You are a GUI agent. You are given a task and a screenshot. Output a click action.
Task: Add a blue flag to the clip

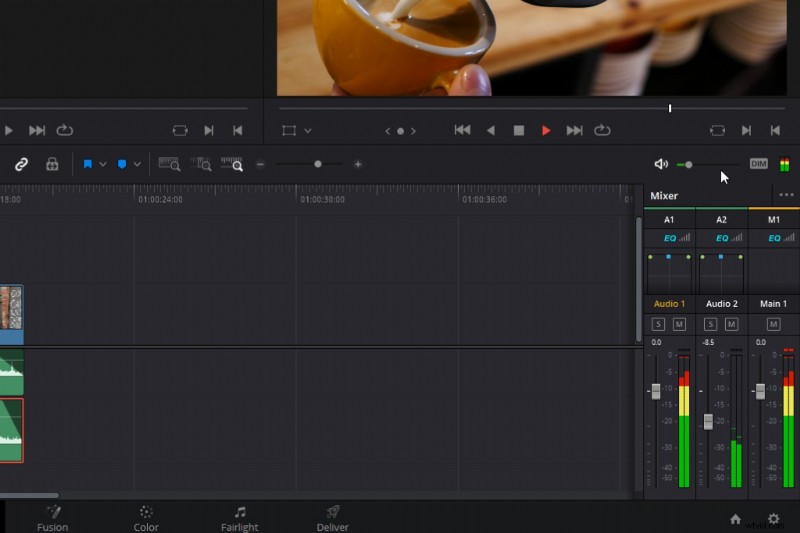point(88,164)
